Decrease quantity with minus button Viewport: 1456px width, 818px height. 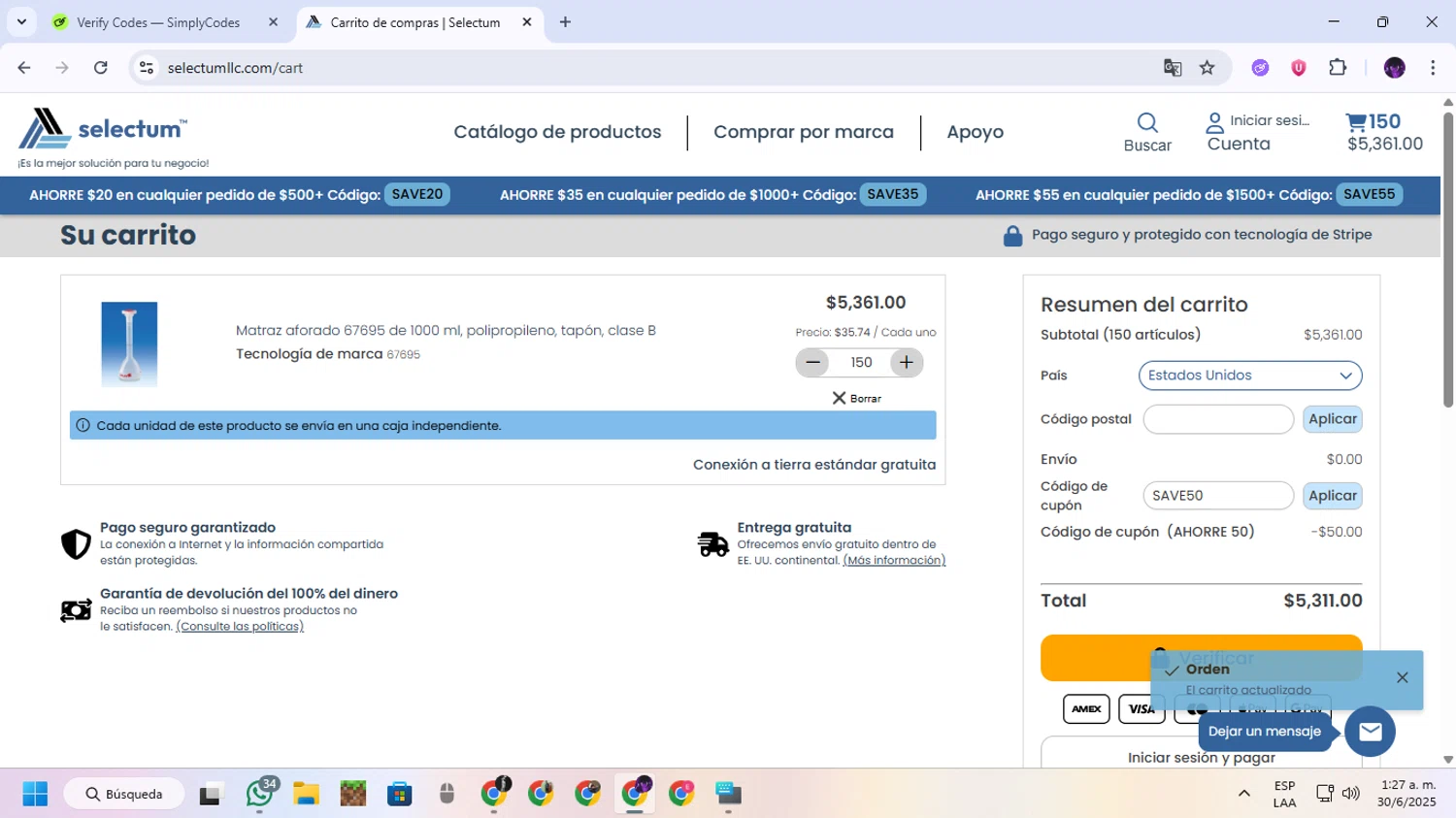(813, 362)
